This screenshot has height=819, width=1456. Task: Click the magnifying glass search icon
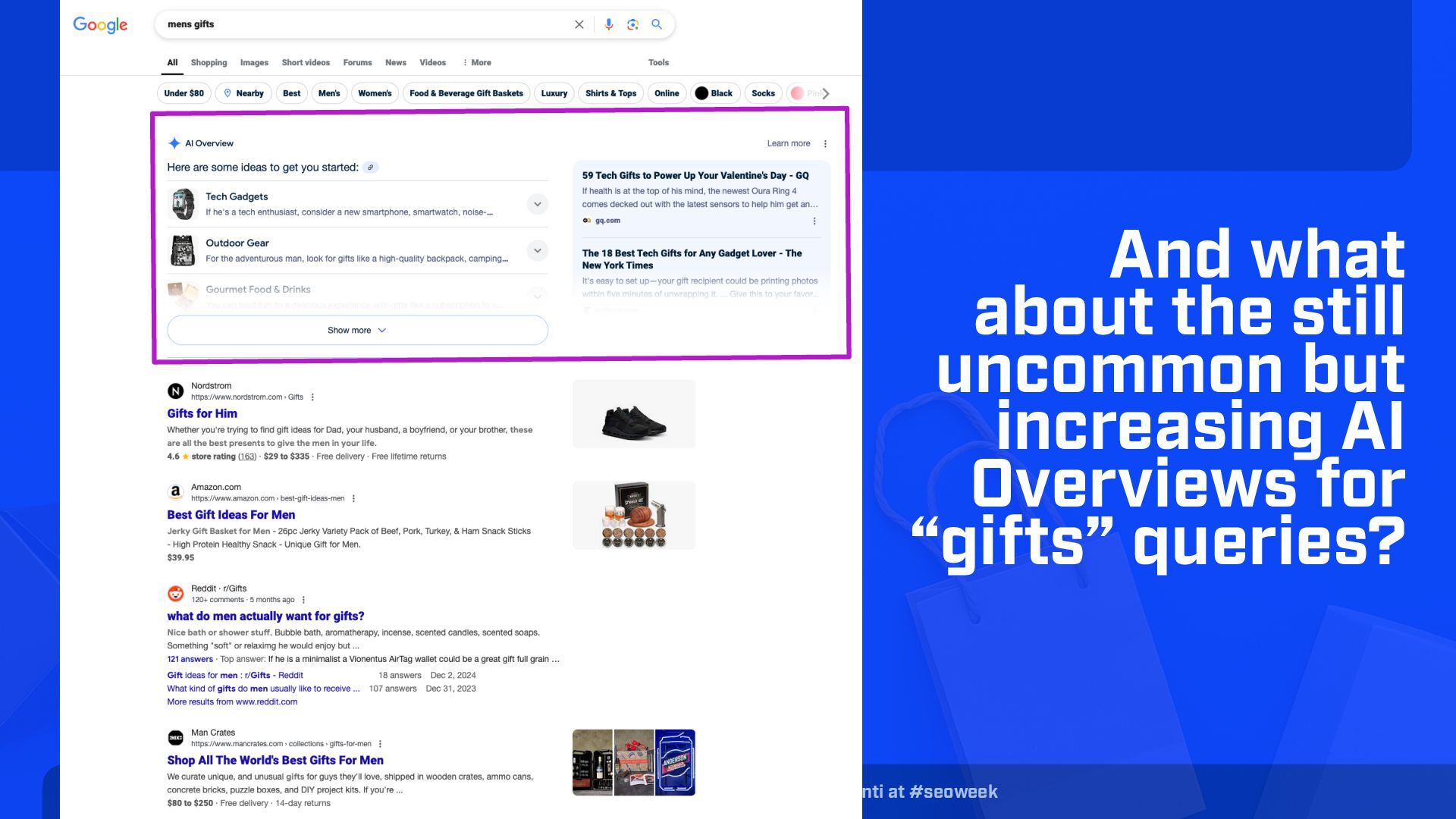[657, 24]
